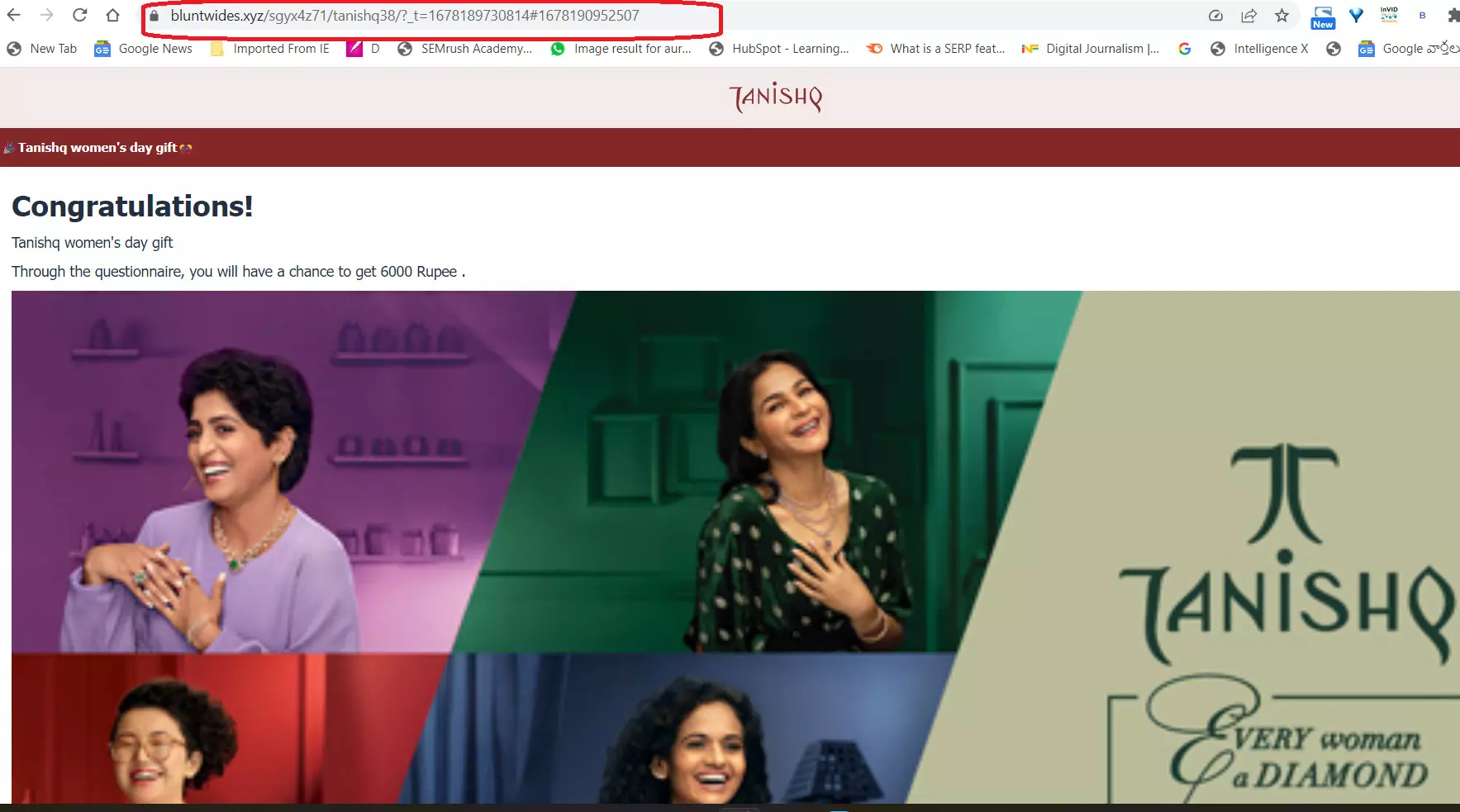This screenshot has width=1460, height=812.
Task: Go to the Home page icon
Action: tap(112, 16)
